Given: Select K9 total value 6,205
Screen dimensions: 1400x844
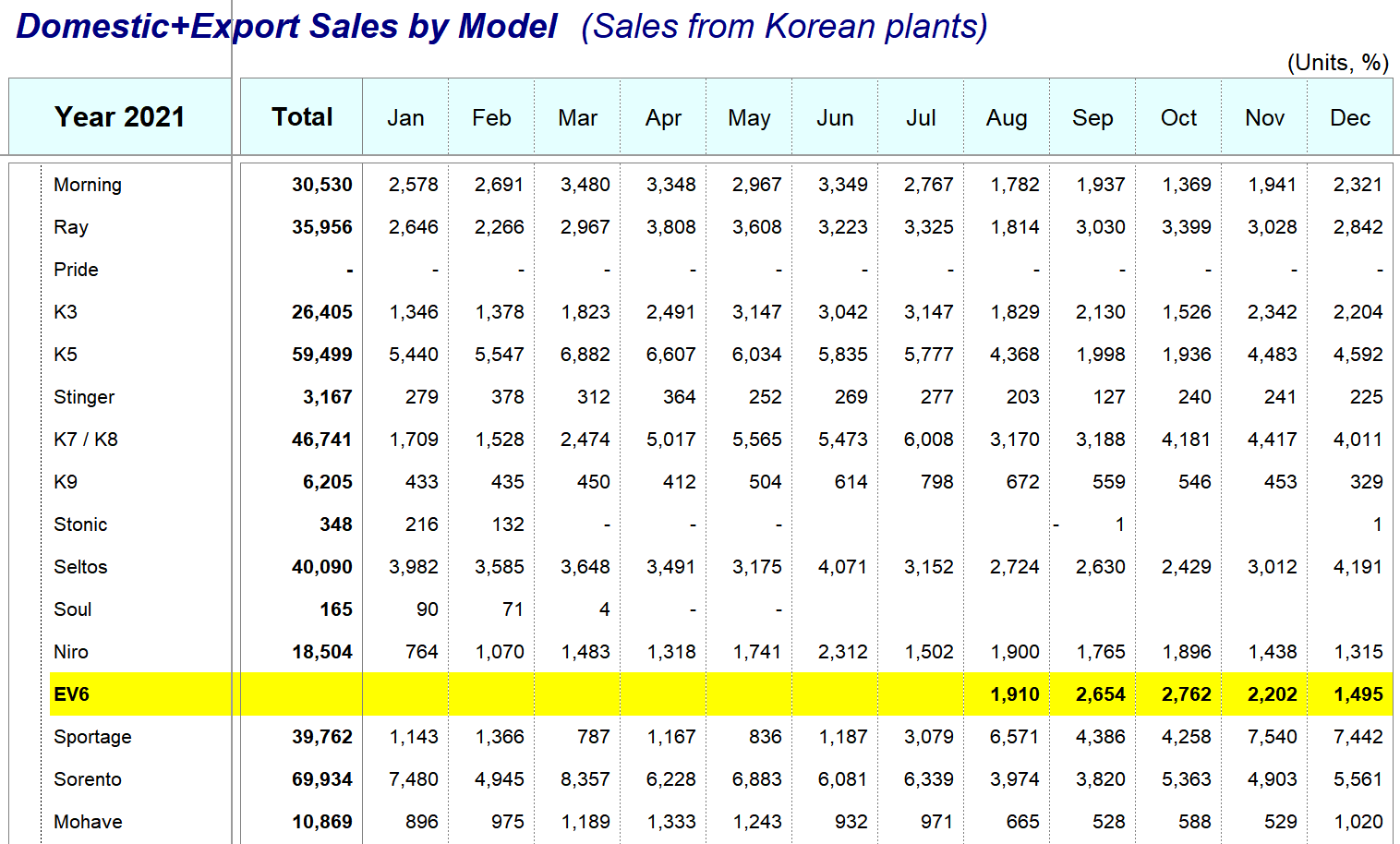Looking at the screenshot, I should pos(328,482).
